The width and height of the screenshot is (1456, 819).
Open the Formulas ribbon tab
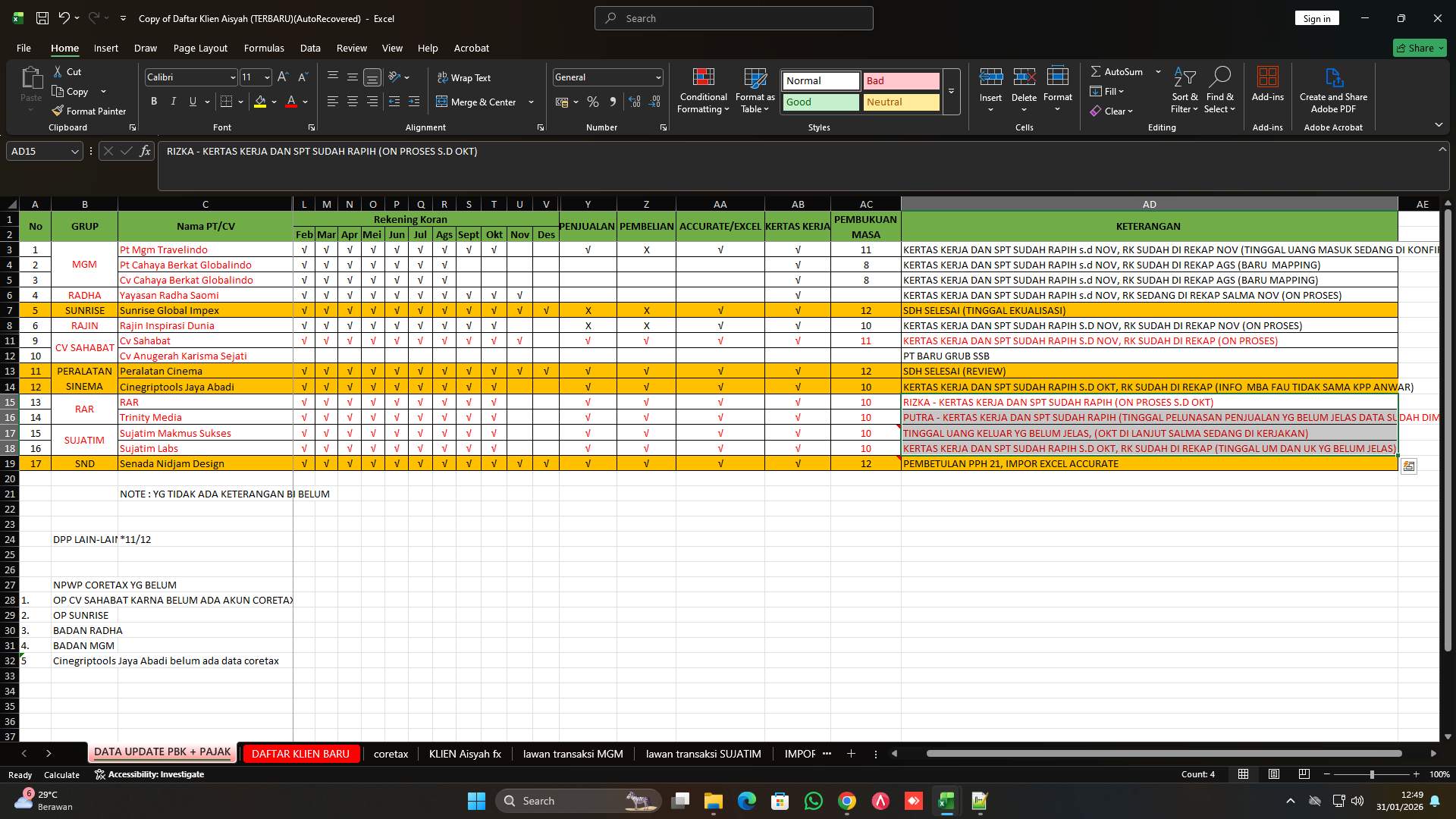click(x=264, y=48)
